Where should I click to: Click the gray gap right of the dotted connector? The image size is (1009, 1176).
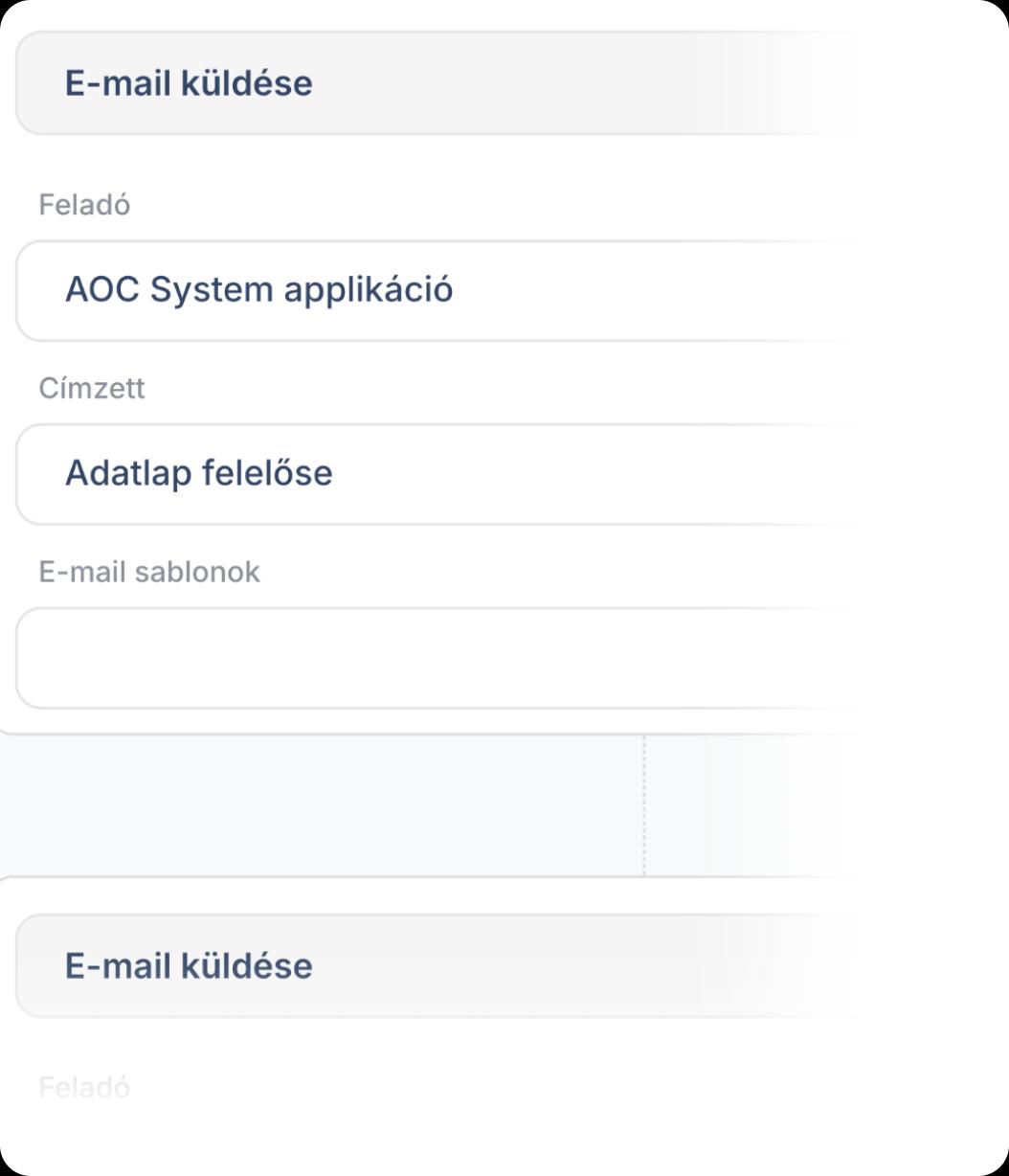coord(814,804)
